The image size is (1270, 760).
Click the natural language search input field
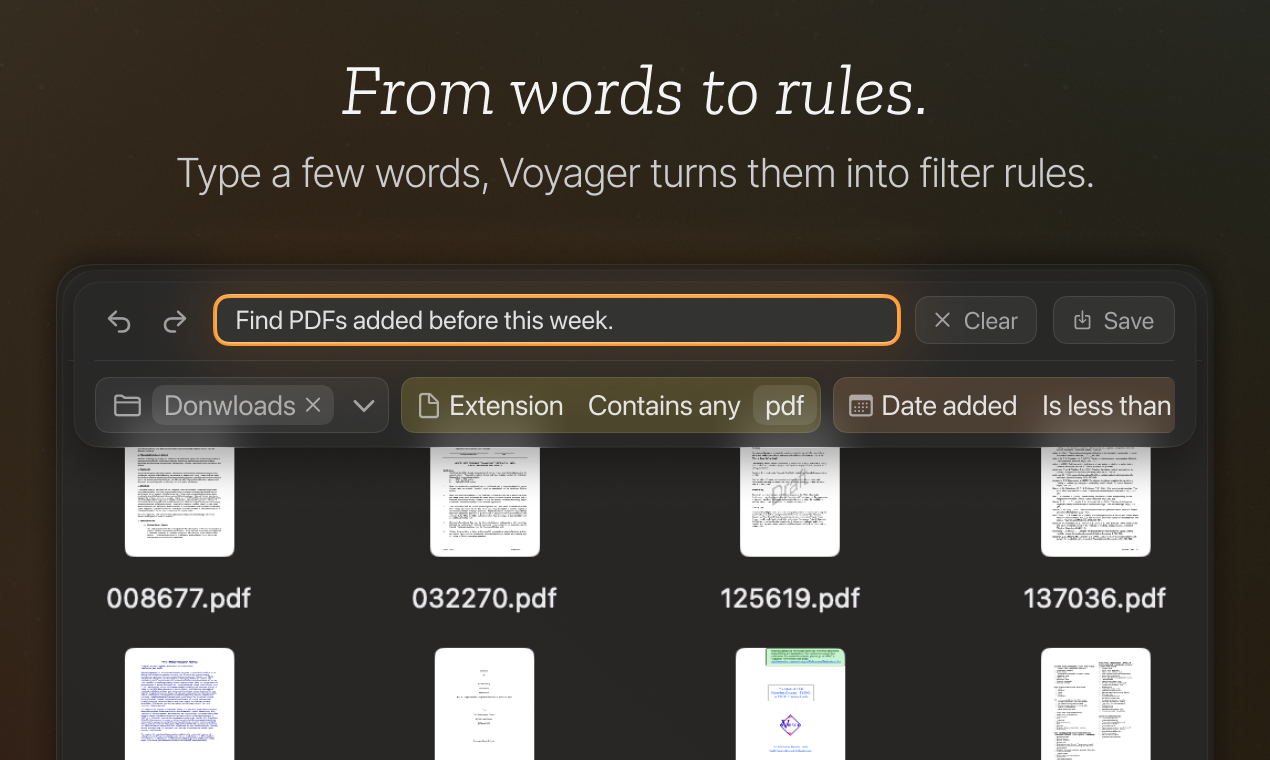pos(556,320)
